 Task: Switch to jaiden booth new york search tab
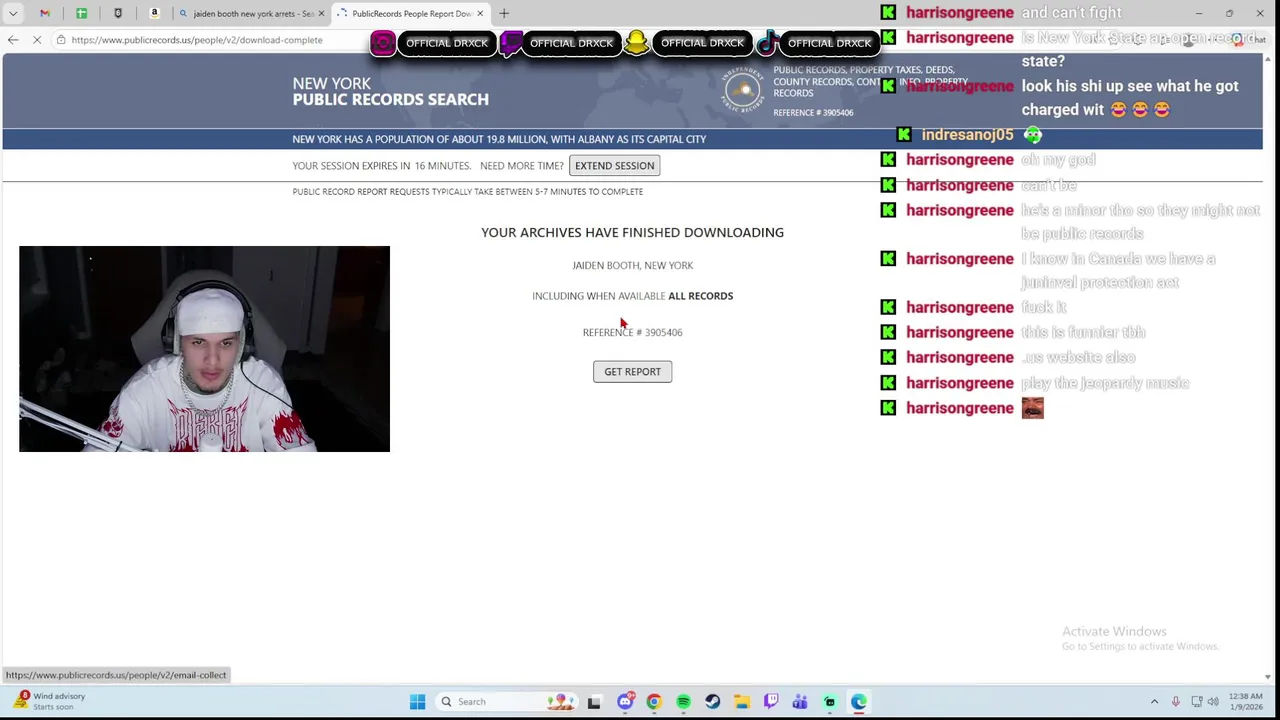[x=250, y=13]
